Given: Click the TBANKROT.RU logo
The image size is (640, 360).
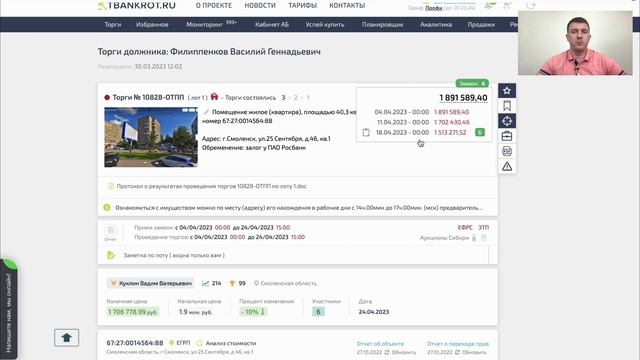Looking at the screenshot, I should point(137,5).
